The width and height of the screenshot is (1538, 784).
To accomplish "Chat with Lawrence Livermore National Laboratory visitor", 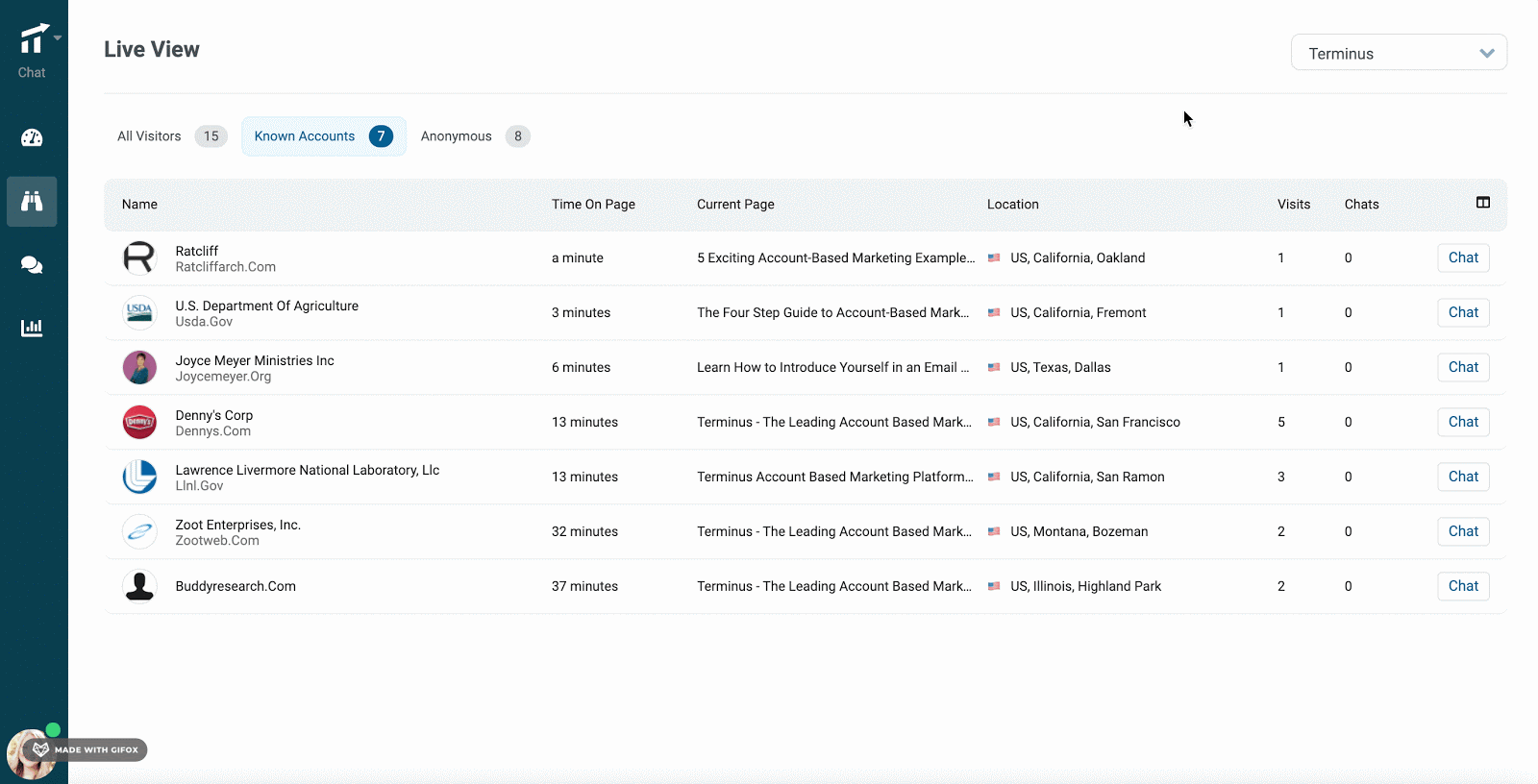I will point(1463,477).
